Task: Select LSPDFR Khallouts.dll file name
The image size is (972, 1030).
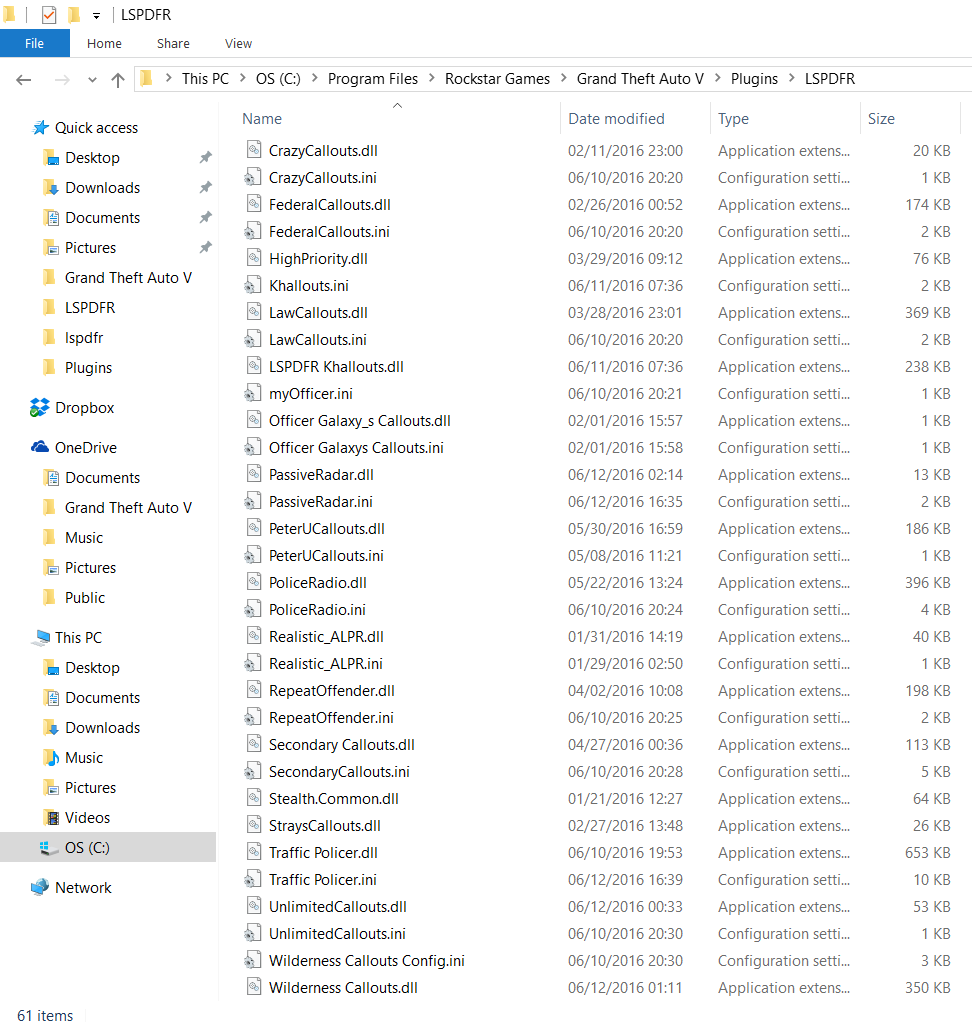Action: tap(336, 367)
